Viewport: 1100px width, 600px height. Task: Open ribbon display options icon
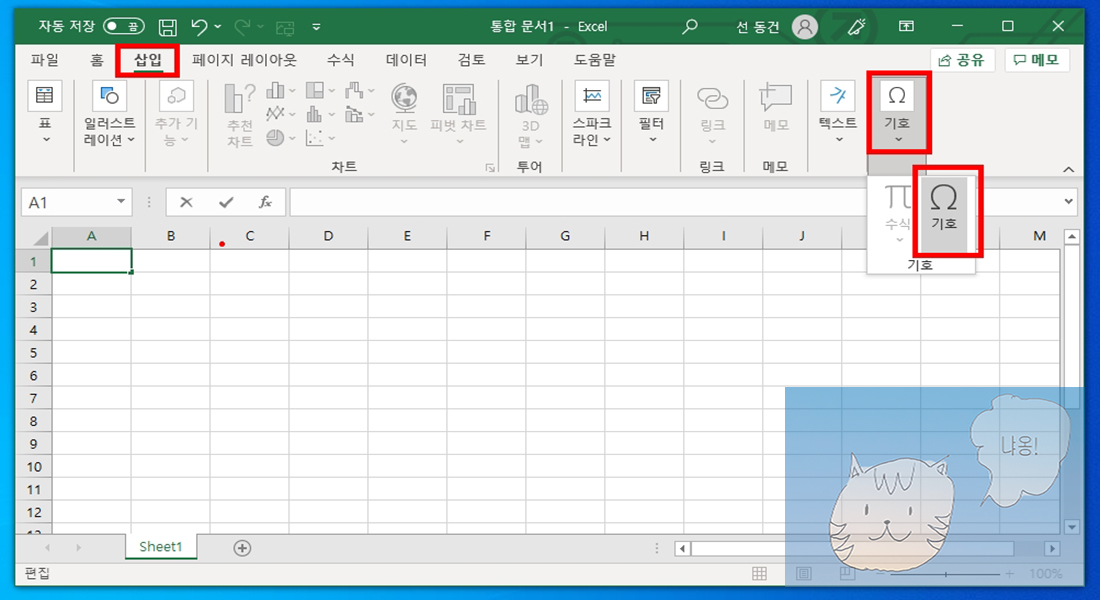point(906,26)
